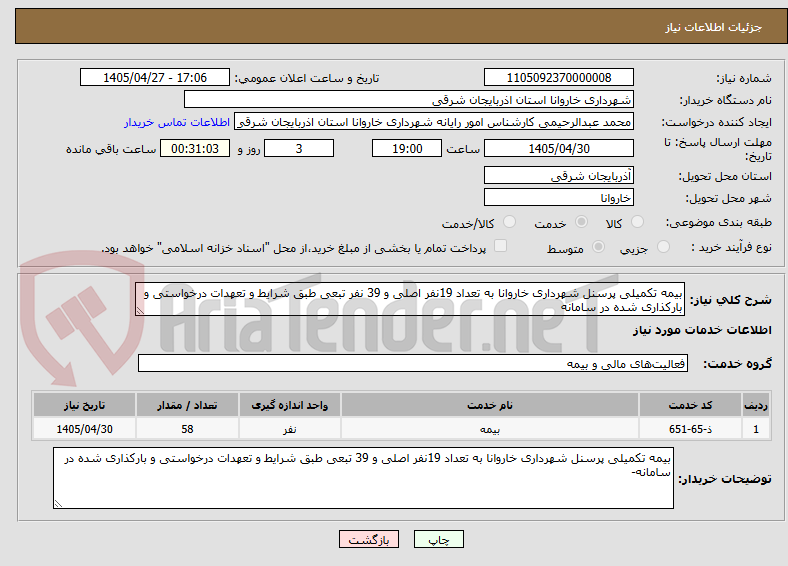
Task: Click the اطلاعات خدمات مورد نیاز heading
Action: point(702,330)
